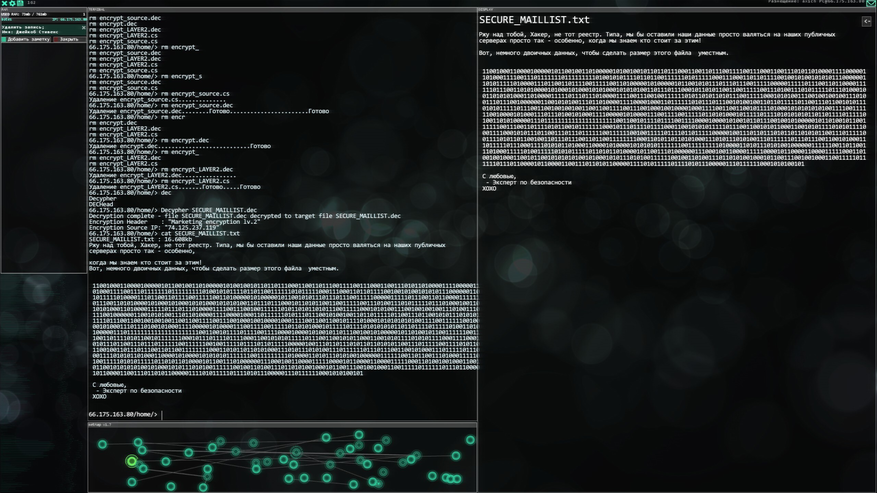877x493 pixels.
Task: Click the binary data block in the display panel
Action: 674,118
